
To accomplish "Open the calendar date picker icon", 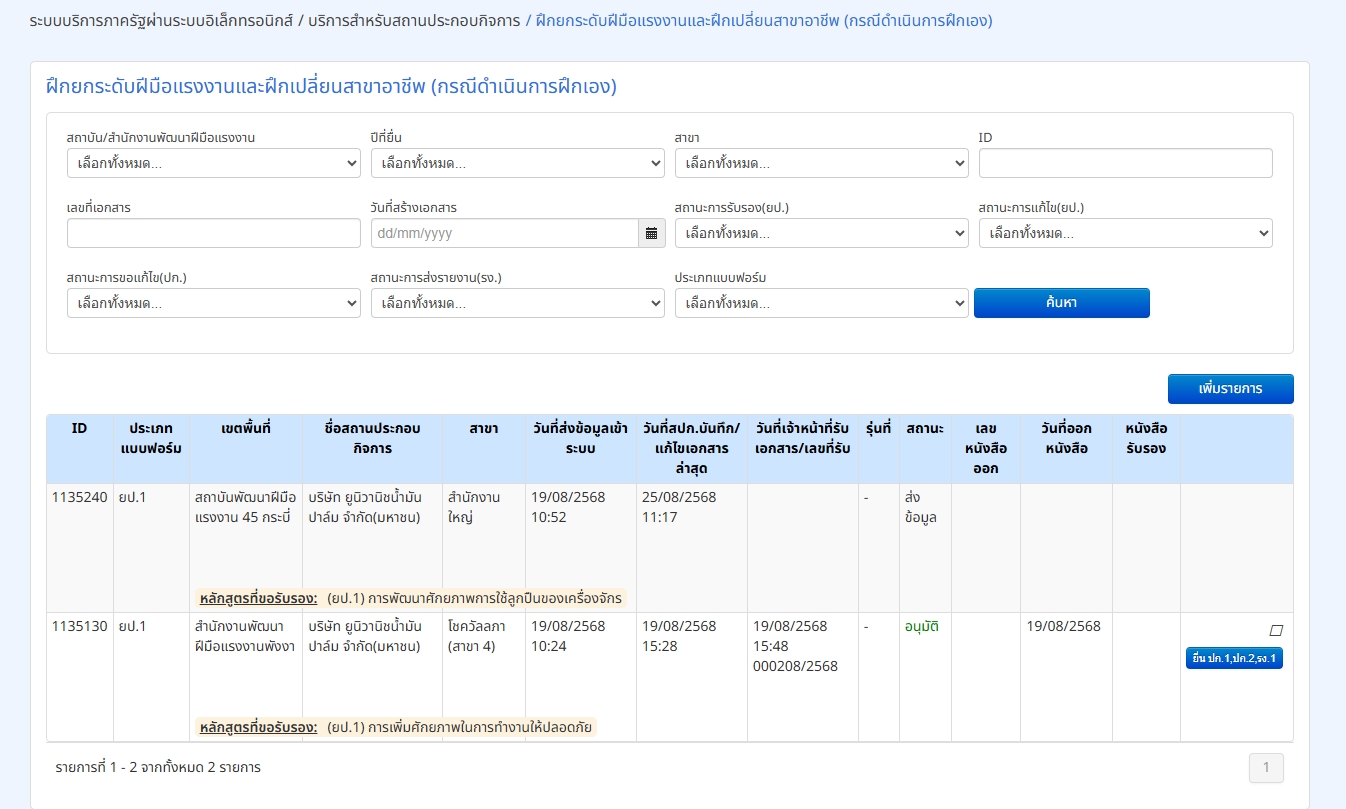I will [651, 233].
